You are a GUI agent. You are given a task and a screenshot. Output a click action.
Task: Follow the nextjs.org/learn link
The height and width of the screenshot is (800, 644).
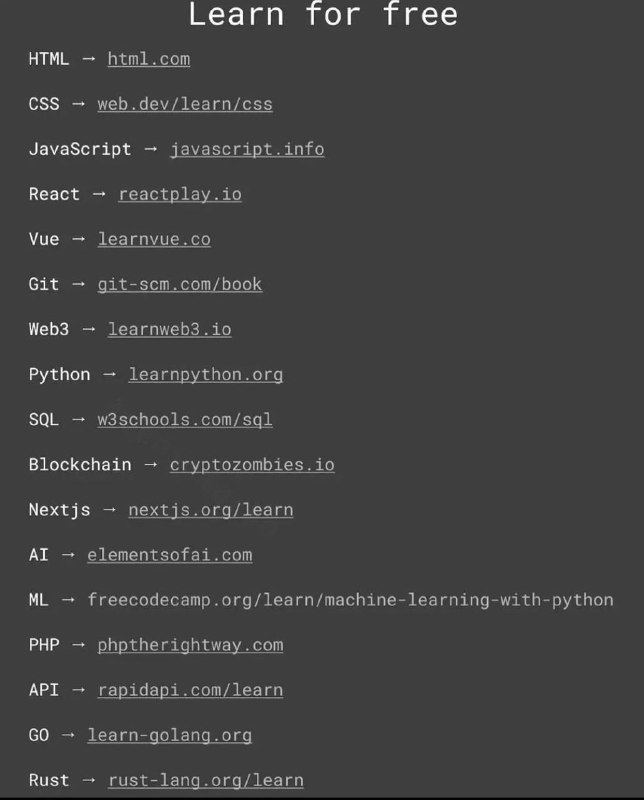point(211,510)
